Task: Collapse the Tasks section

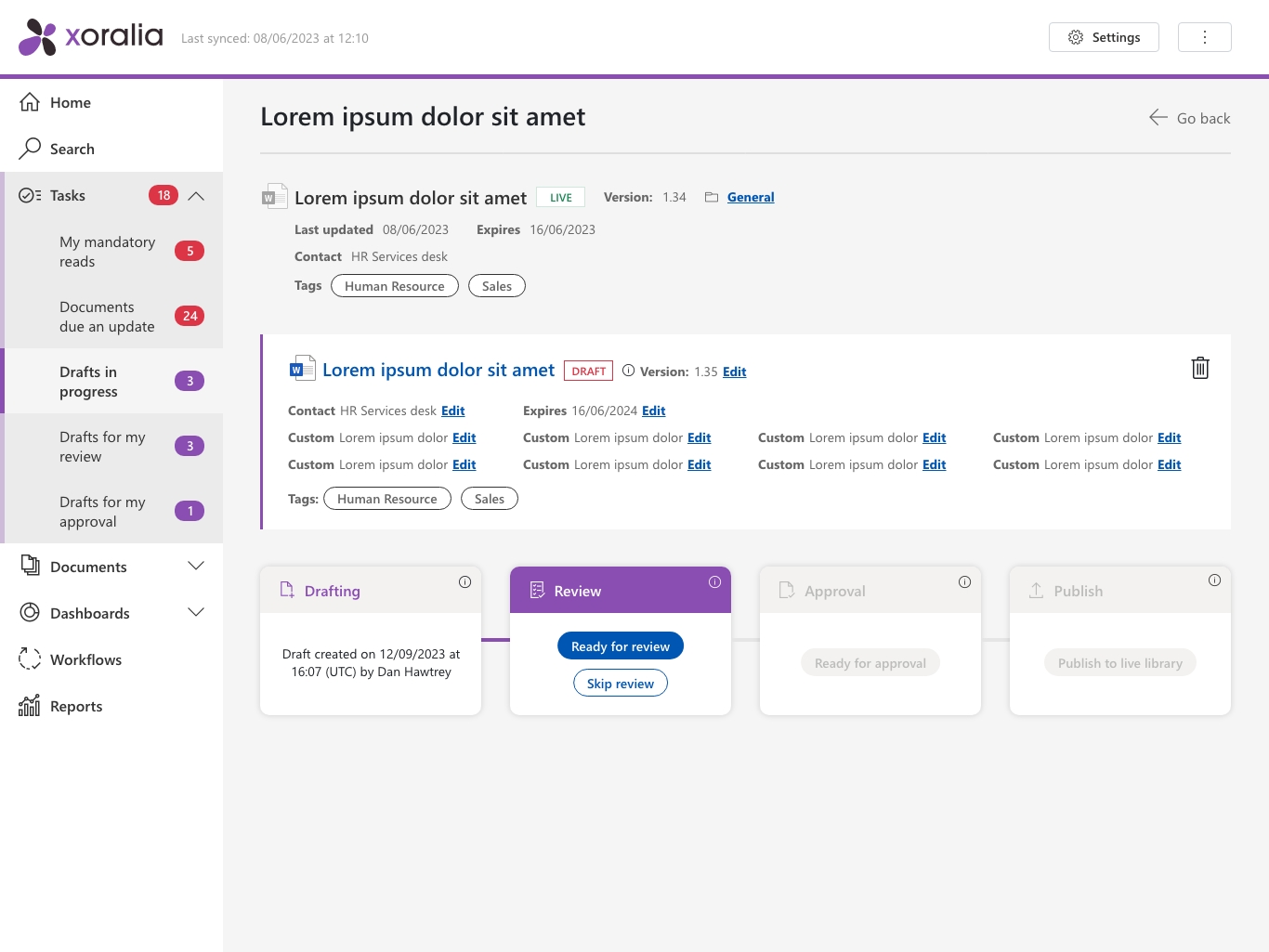Action: 196,196
